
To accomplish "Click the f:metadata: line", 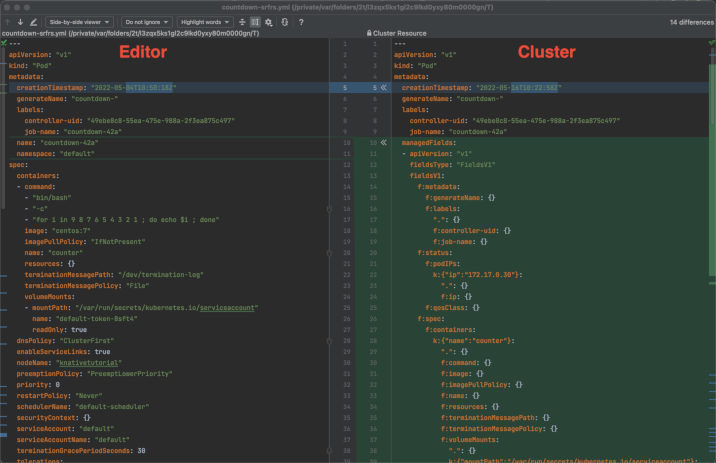I will (438, 187).
